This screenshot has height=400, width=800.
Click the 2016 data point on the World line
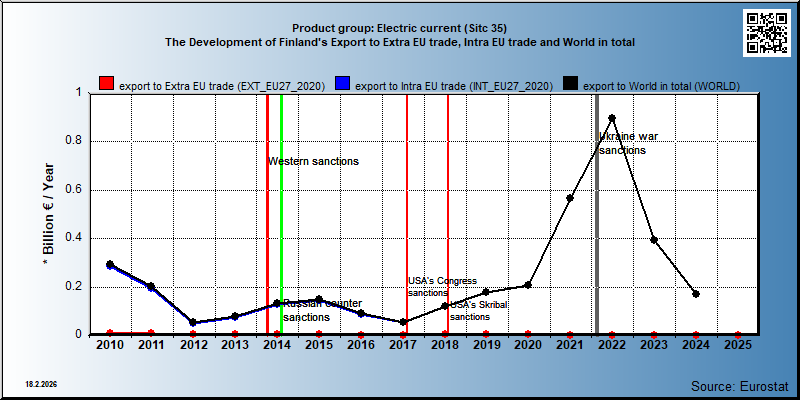[361, 313]
